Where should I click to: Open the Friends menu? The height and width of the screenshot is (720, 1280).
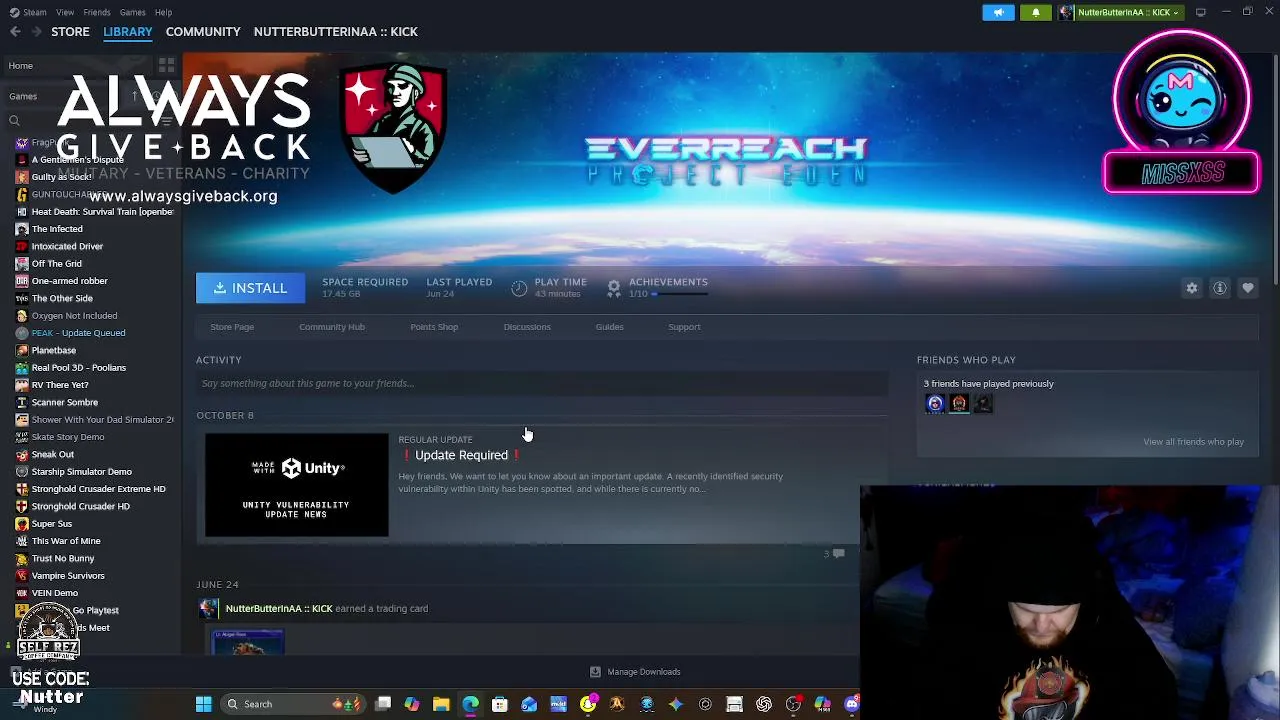tap(97, 12)
